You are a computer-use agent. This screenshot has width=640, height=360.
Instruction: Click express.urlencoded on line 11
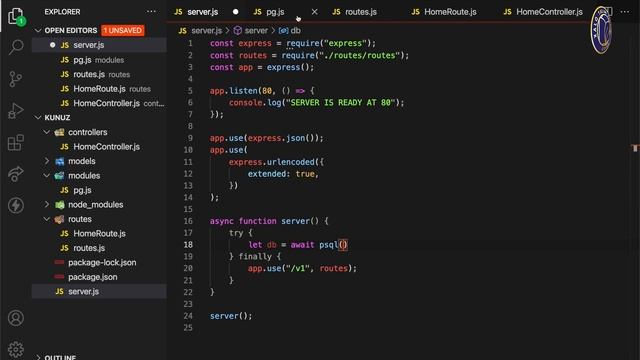271,162
